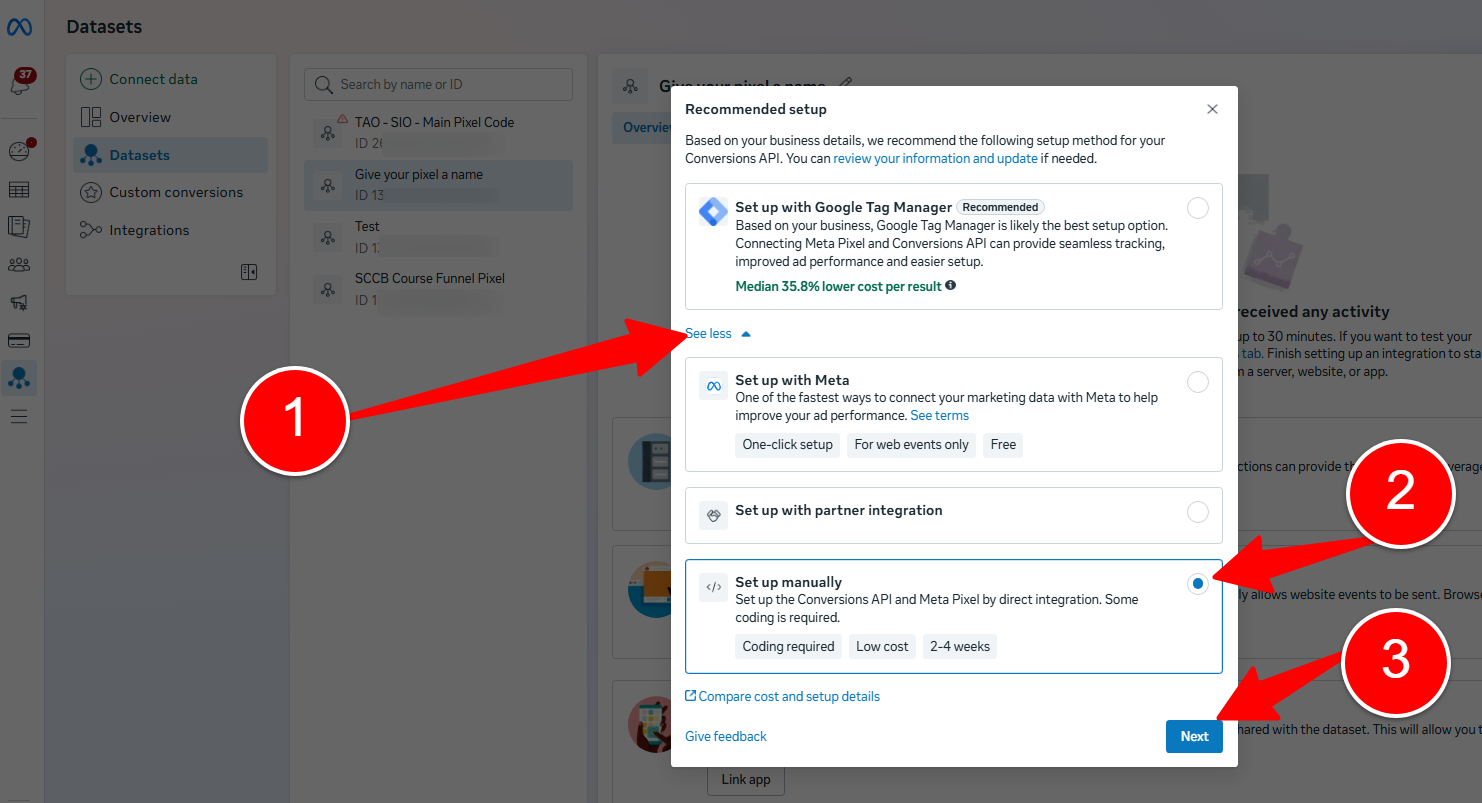Click the Link app button
Viewport: 1482px width, 803px height.
click(746, 779)
